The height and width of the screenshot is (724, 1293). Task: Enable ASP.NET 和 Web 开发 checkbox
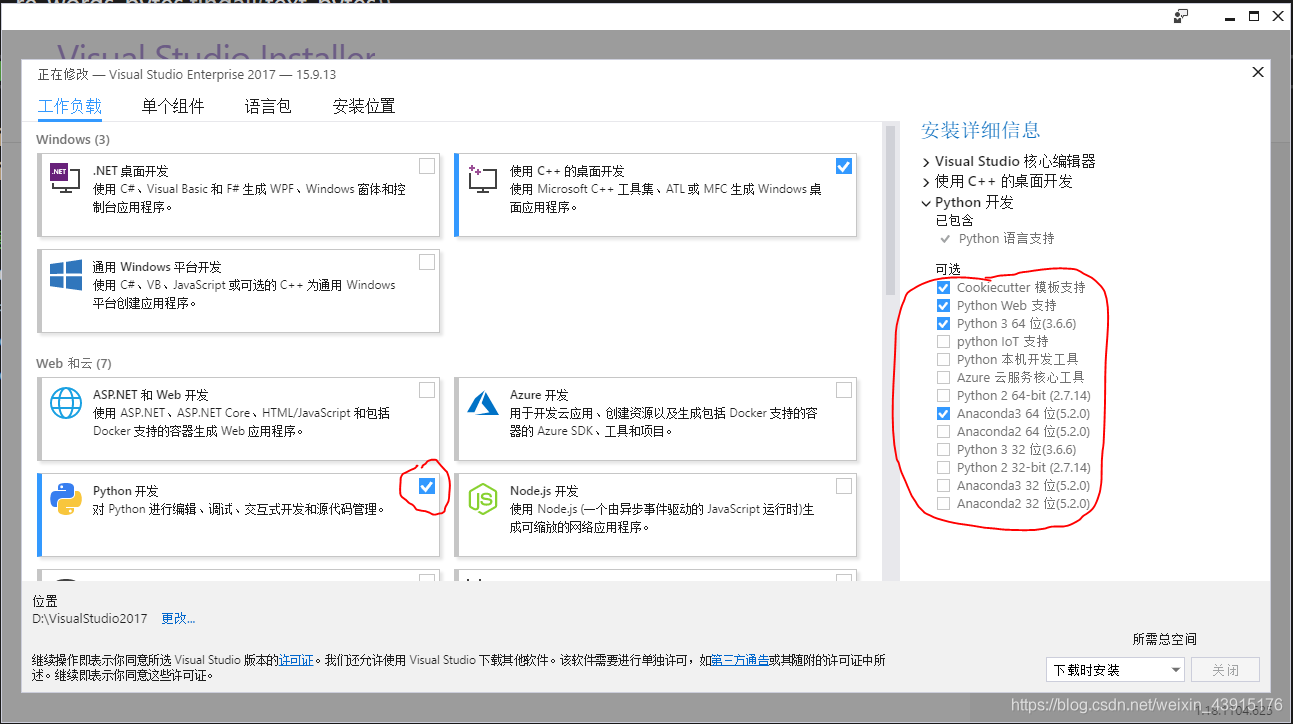click(427, 390)
